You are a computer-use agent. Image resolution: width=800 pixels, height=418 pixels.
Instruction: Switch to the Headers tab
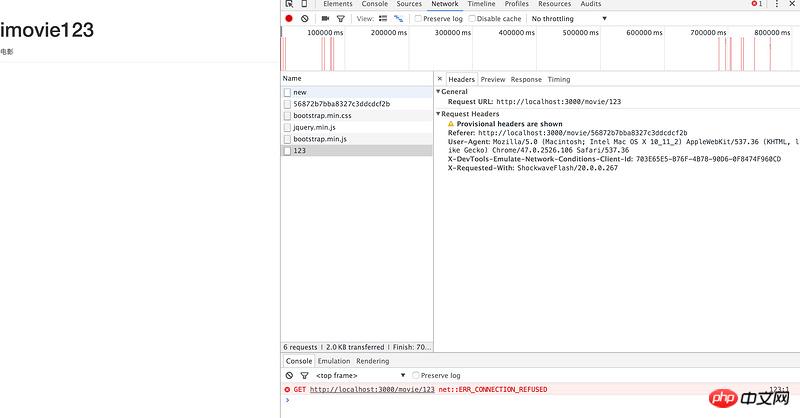(461, 79)
